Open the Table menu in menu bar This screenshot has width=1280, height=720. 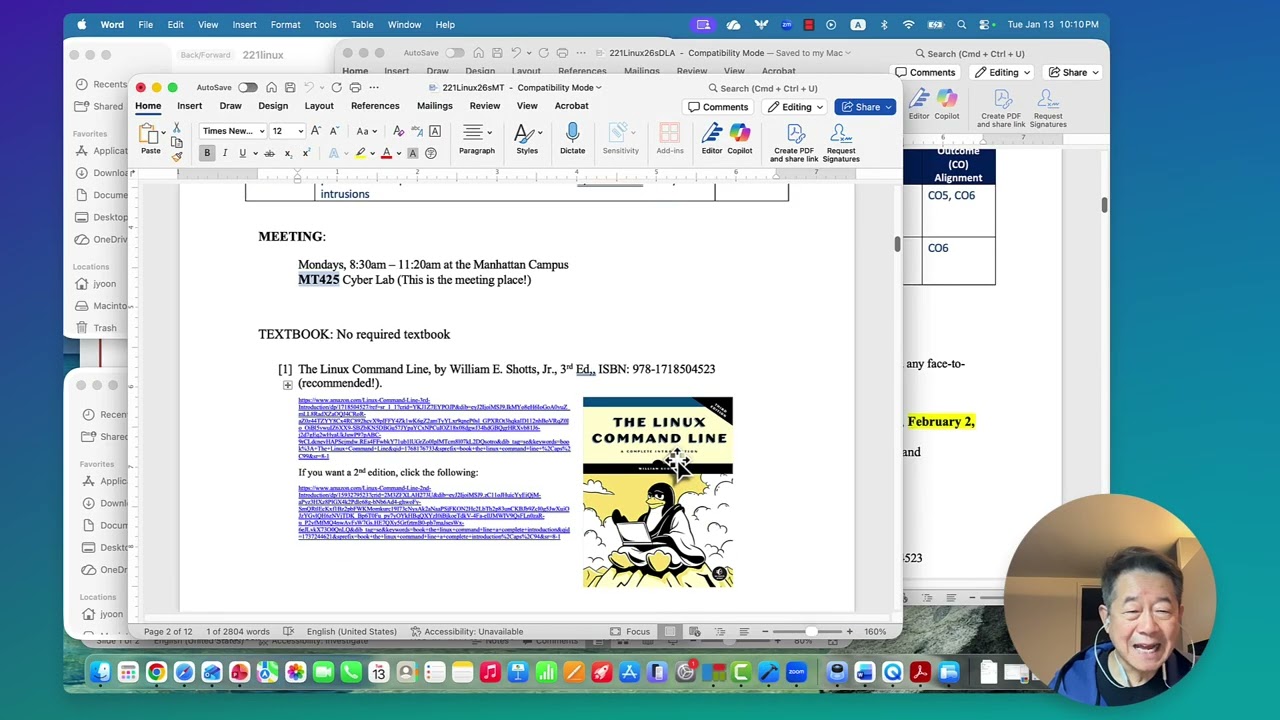[x=362, y=24]
